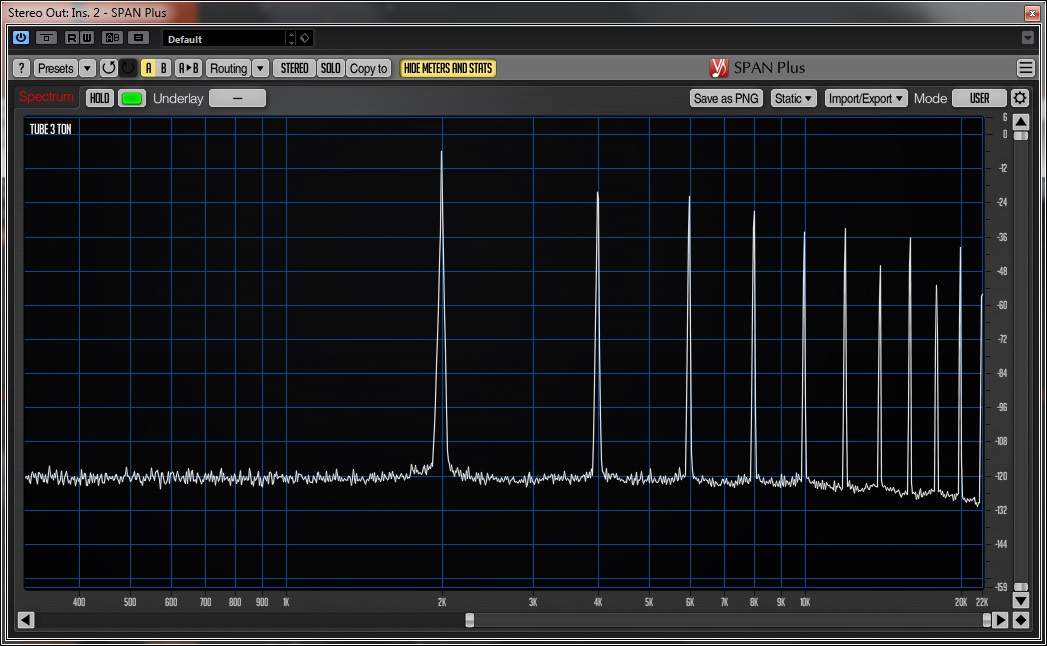1047x646 pixels.
Task: Open the dropdown arrow next to Presets
Action: click(x=87, y=68)
